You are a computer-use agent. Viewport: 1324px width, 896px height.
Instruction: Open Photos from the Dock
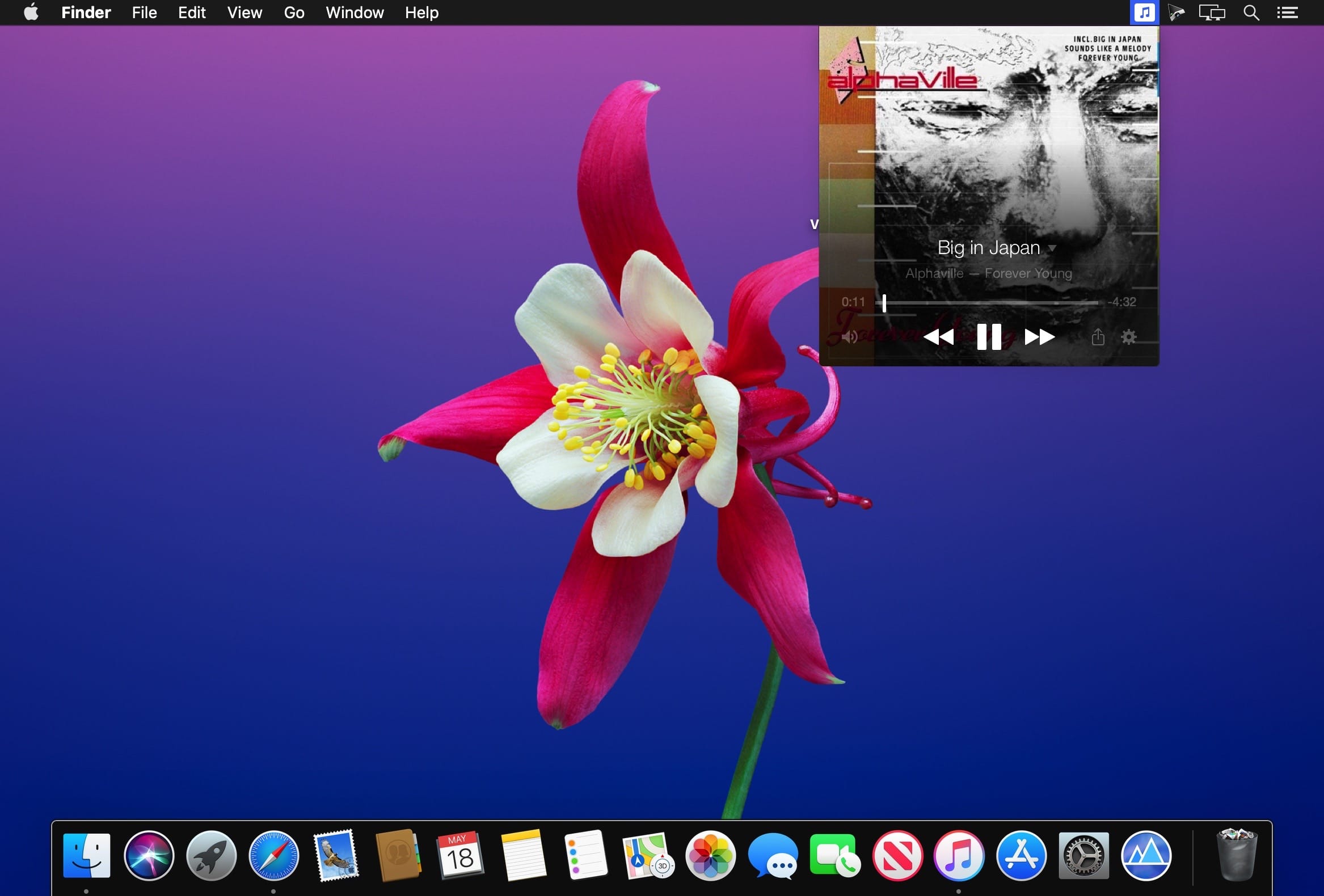coord(710,855)
